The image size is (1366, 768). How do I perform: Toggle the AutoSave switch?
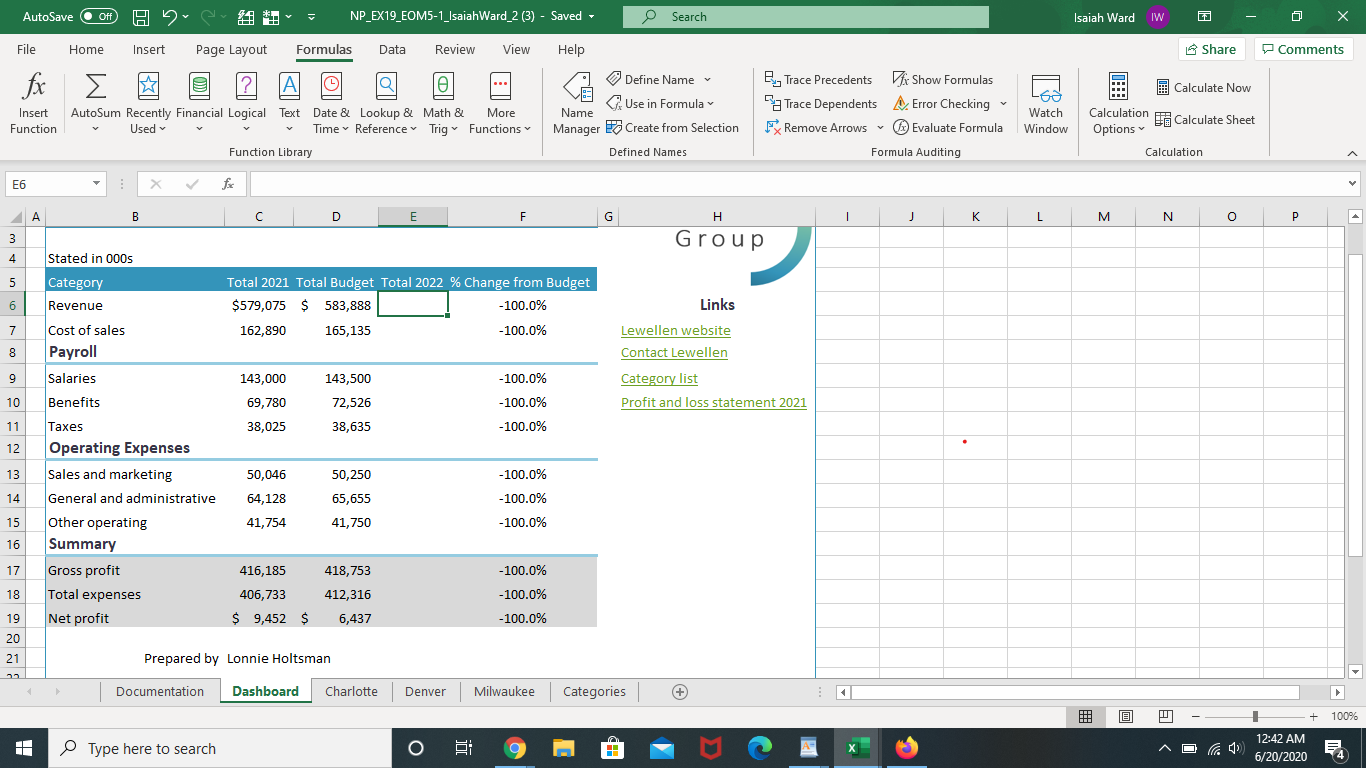point(98,17)
